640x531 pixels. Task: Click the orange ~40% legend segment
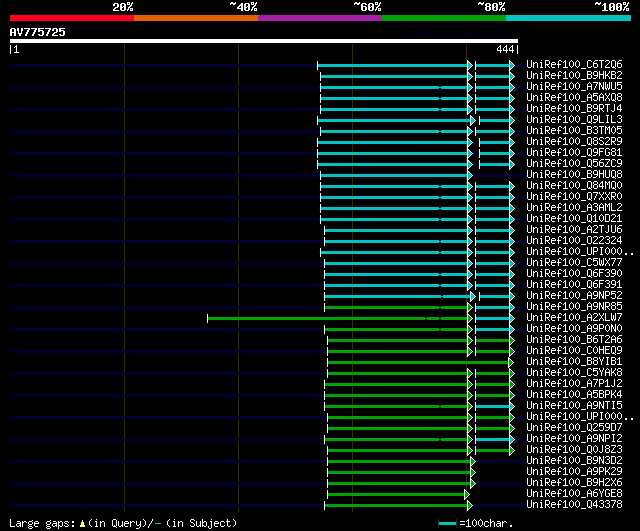pyautogui.click(x=196, y=18)
